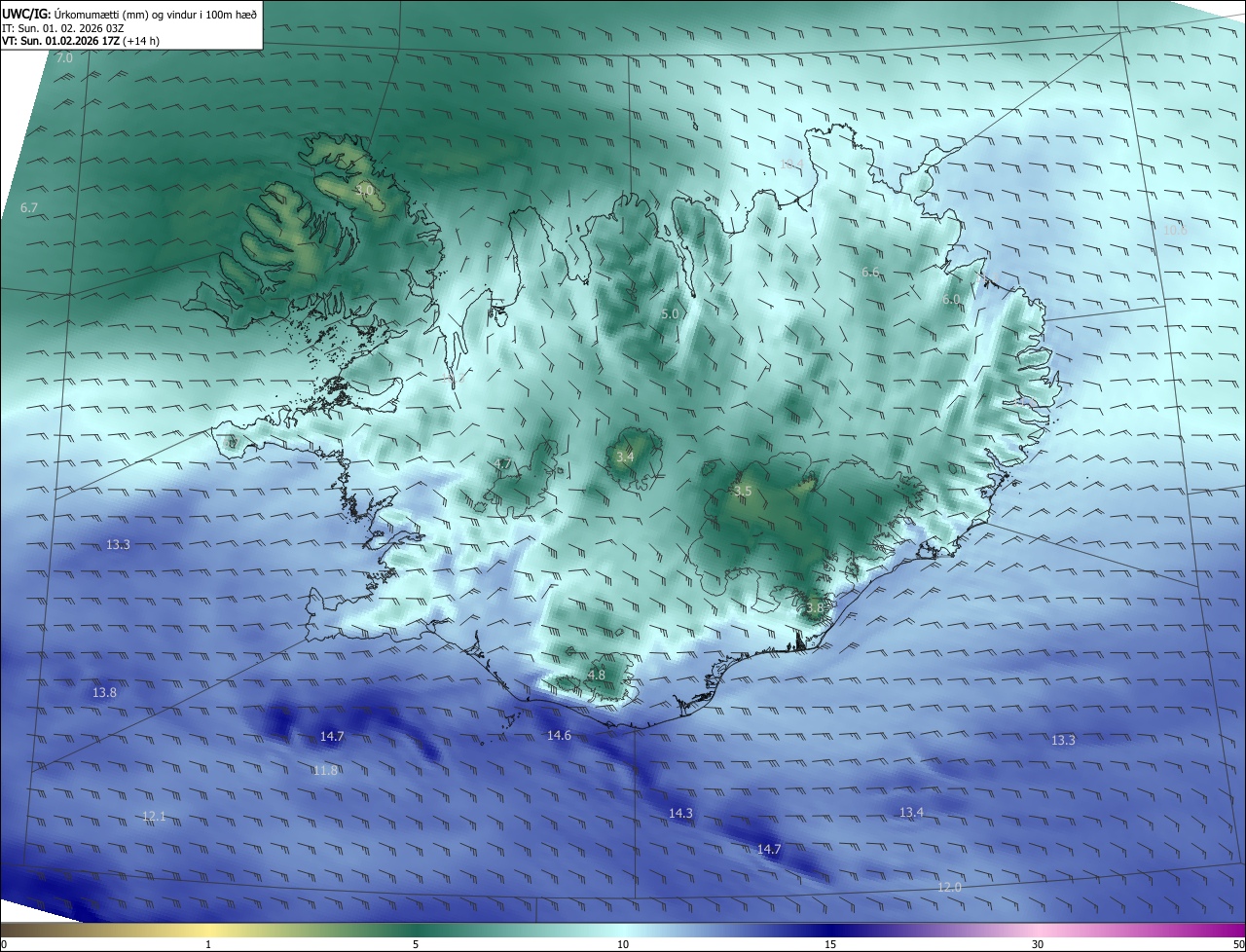Viewport: 1246px width, 952px height.
Task: Click the 'VT: Sun. 01.02.2026 17Z (+14 h)' line
Action: point(81,41)
